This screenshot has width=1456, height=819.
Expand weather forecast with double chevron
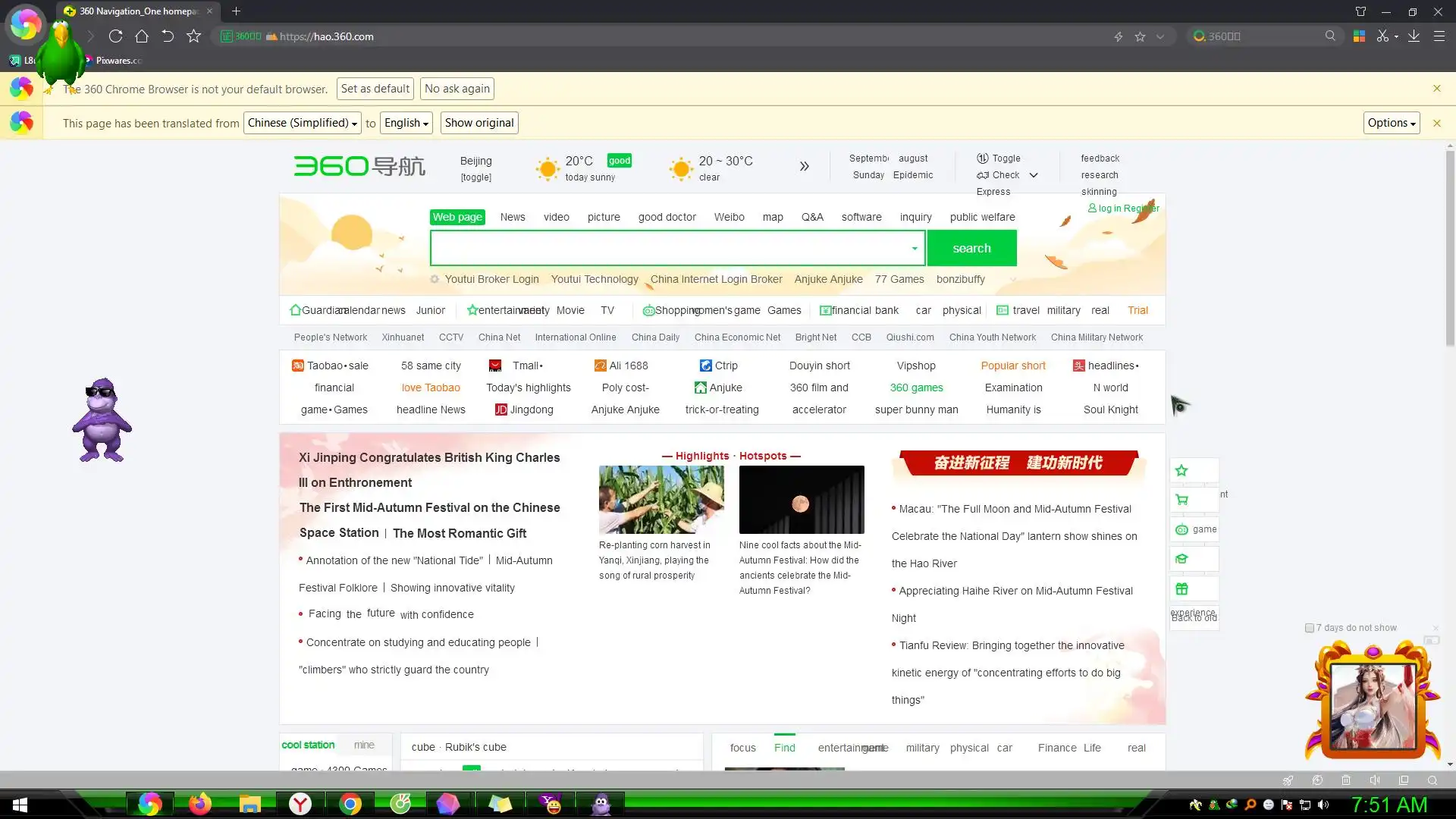pyautogui.click(x=804, y=167)
